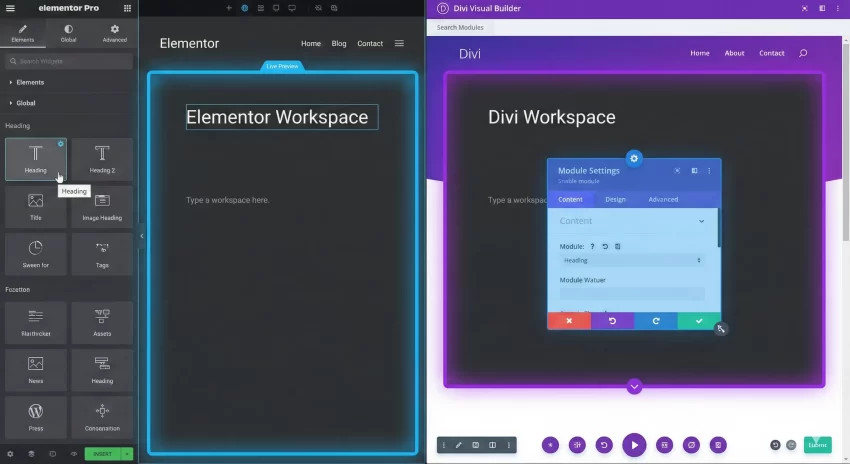Save module settings with green check
The height and width of the screenshot is (464, 850).
(699, 321)
